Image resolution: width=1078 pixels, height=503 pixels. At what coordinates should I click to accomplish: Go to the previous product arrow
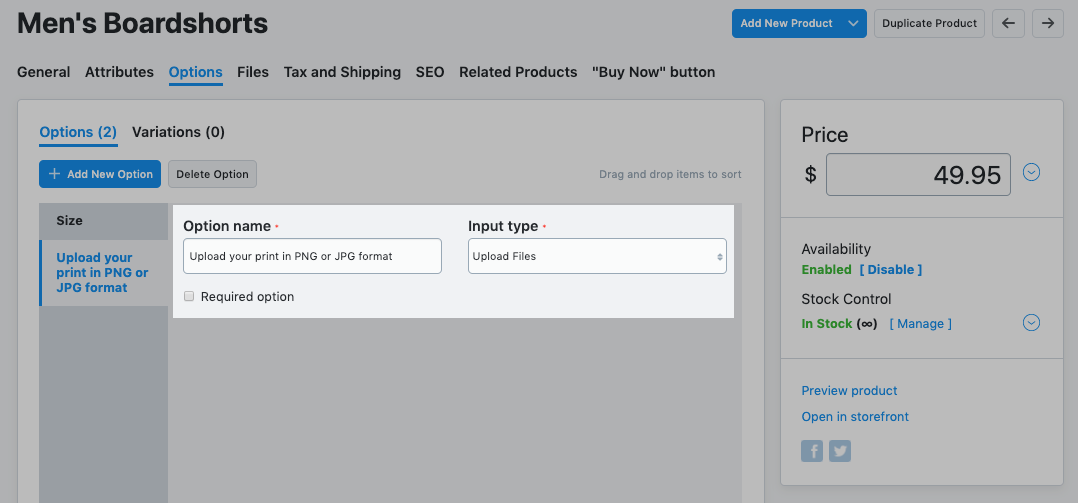(1008, 23)
